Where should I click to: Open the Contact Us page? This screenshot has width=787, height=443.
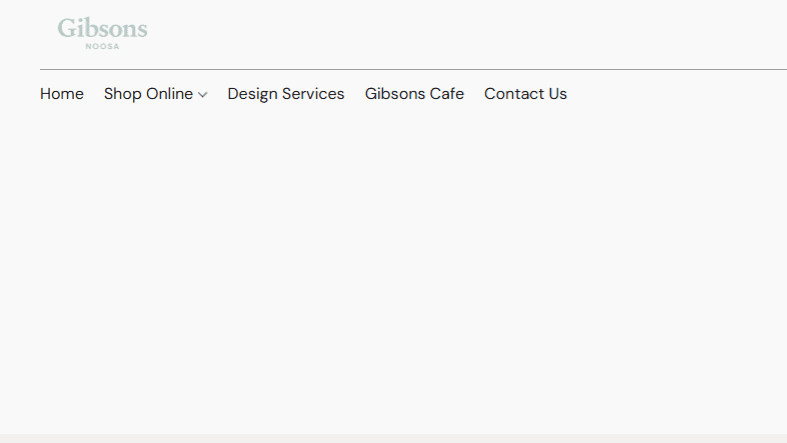526,94
